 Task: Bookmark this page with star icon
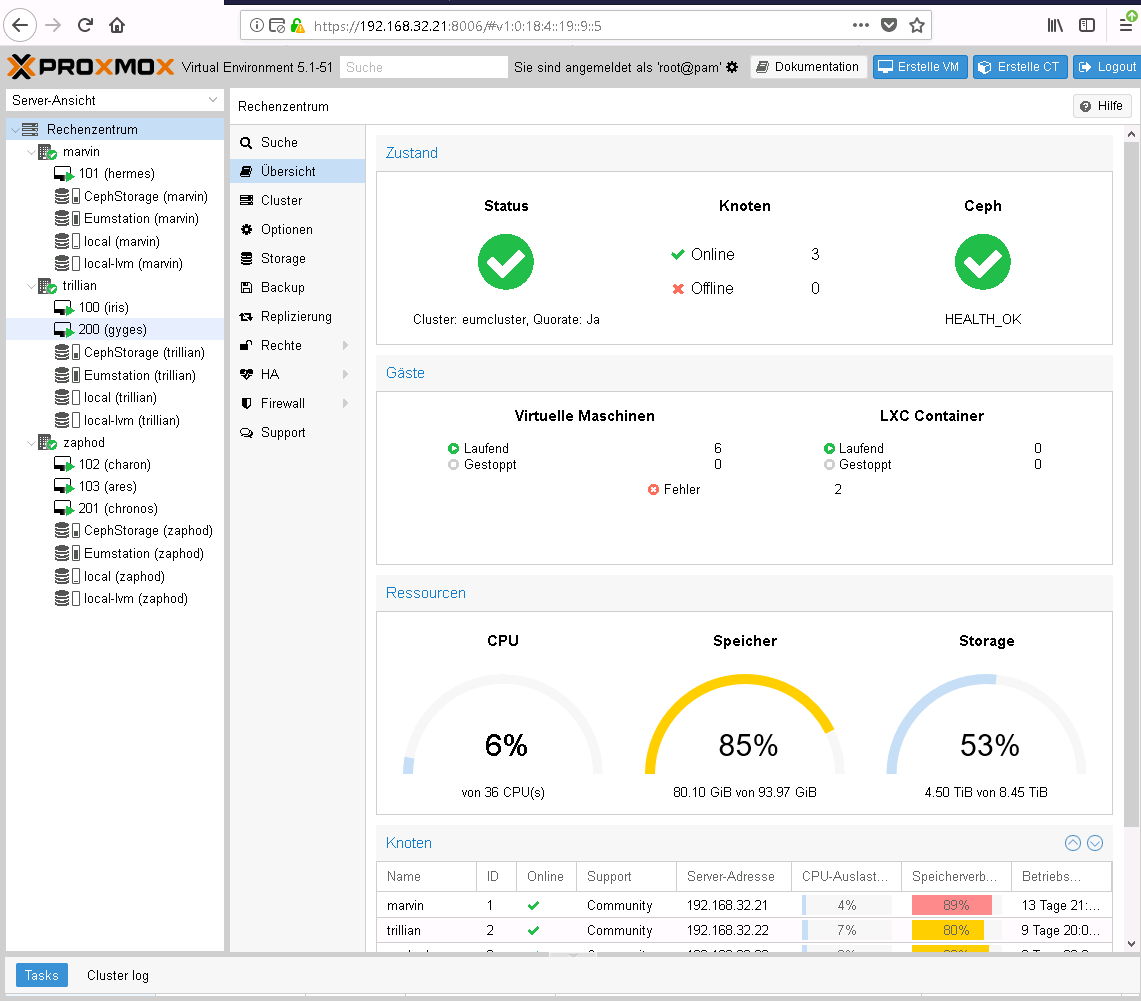(917, 25)
